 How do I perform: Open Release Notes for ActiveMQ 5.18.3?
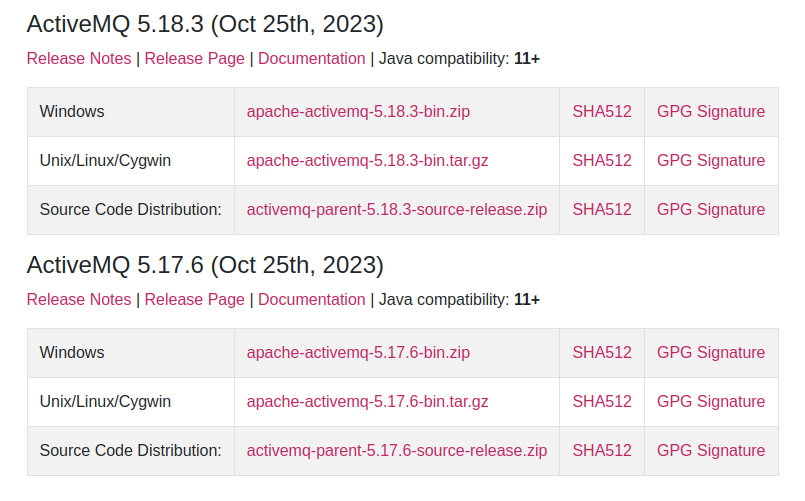(x=79, y=59)
